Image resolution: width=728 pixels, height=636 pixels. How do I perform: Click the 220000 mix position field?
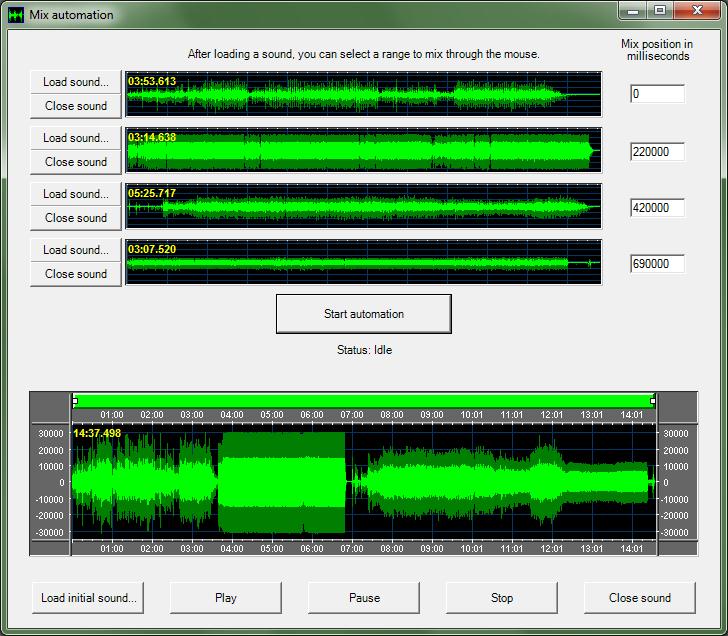click(x=657, y=152)
